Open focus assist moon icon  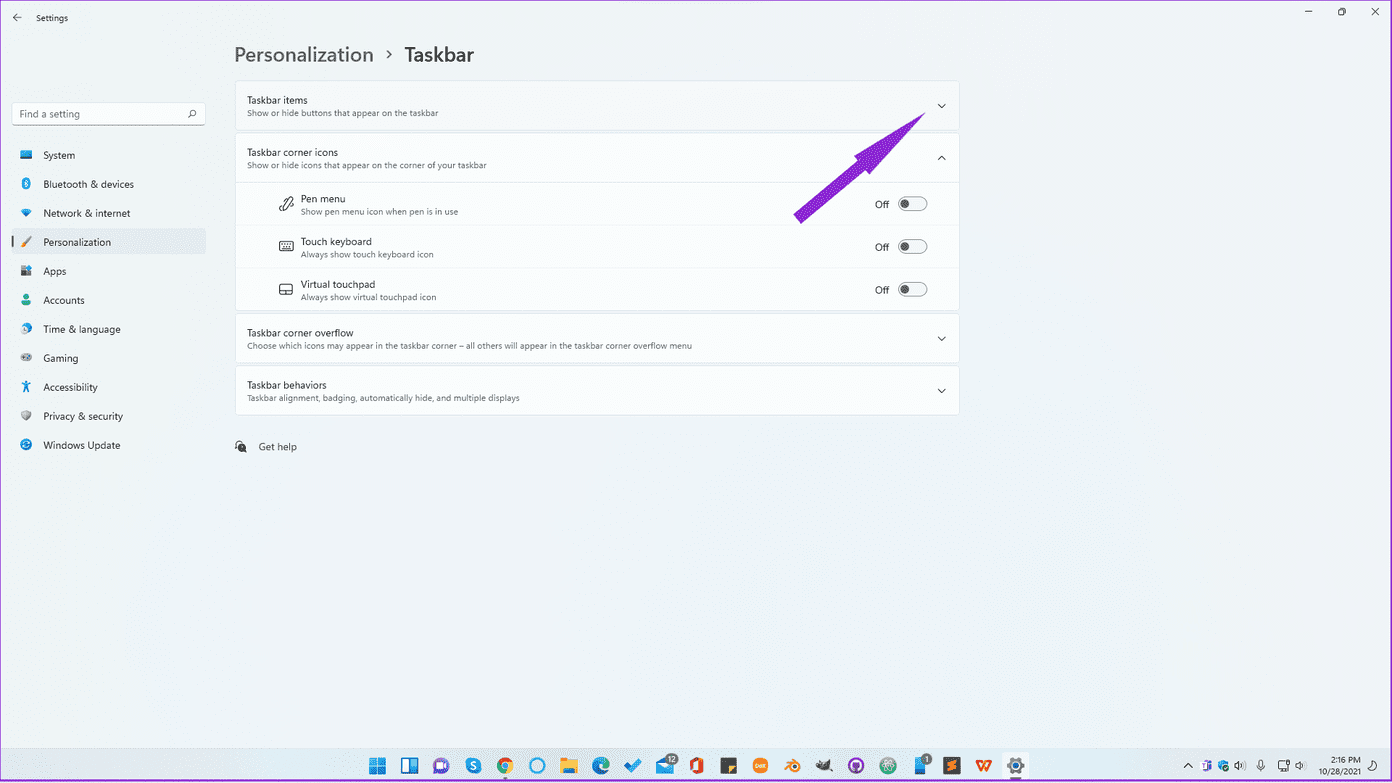[x=1373, y=766]
